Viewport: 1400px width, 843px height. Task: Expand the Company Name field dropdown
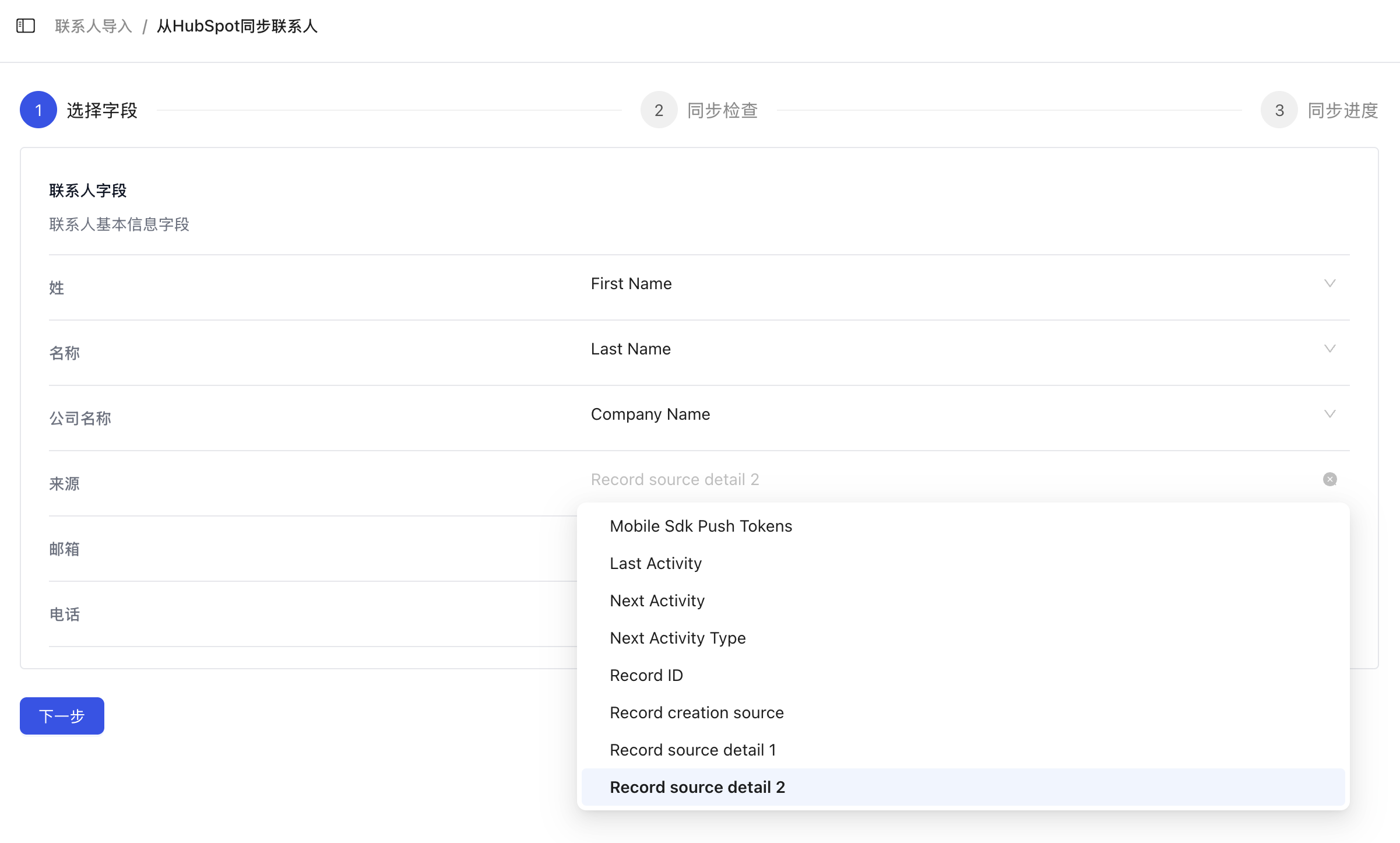[1329, 414]
